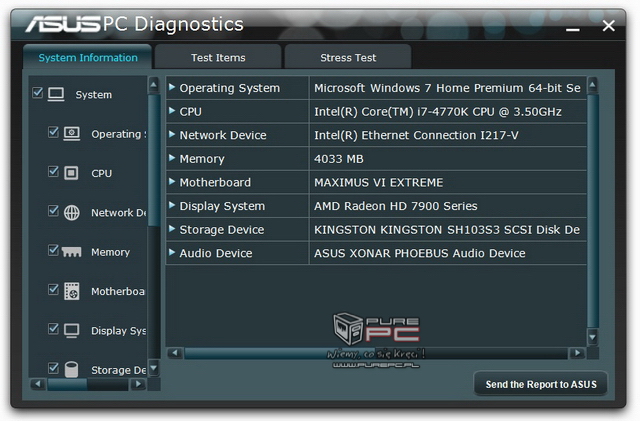Uncheck the Storage Device checkbox
The height and width of the screenshot is (421, 640).
(x=53, y=368)
